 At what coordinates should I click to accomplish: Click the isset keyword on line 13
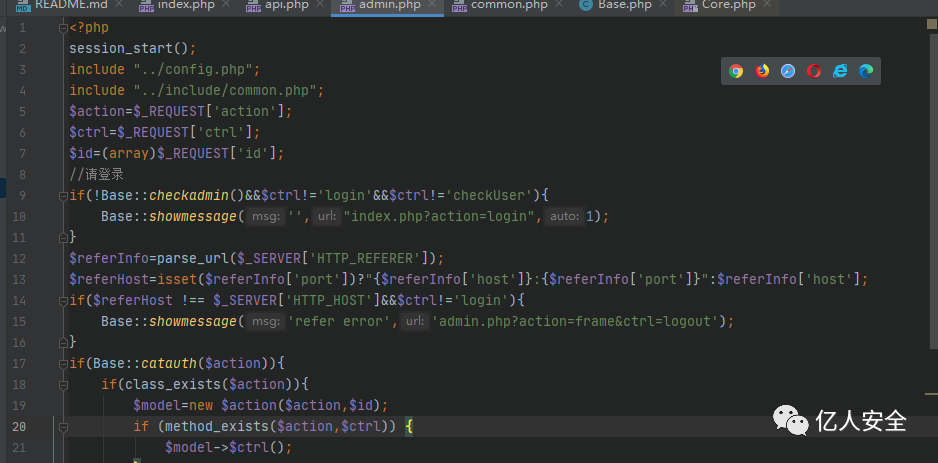click(177, 279)
